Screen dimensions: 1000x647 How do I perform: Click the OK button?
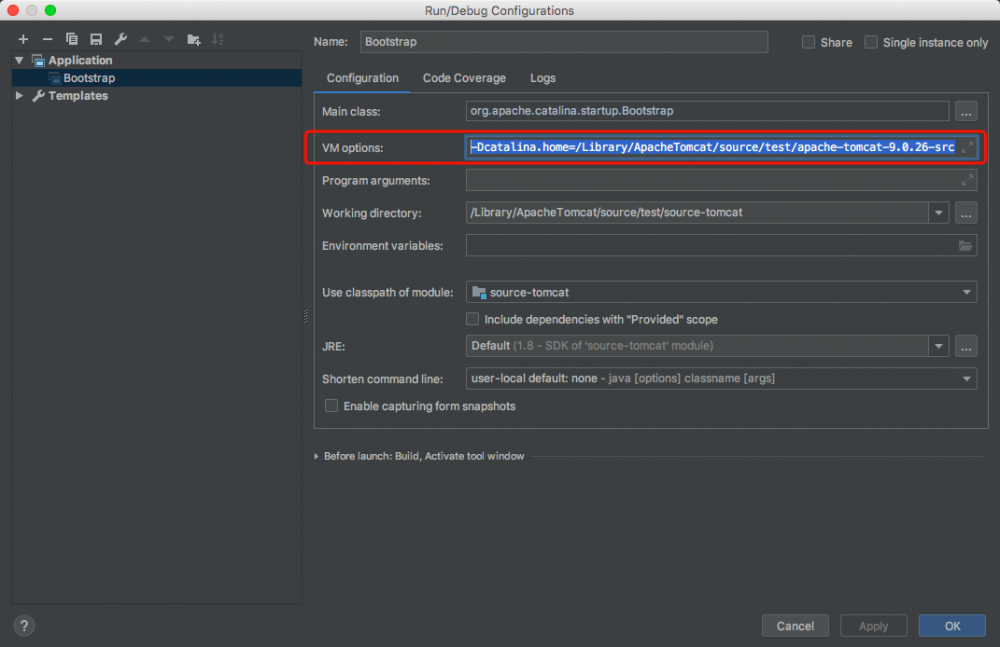pos(952,626)
